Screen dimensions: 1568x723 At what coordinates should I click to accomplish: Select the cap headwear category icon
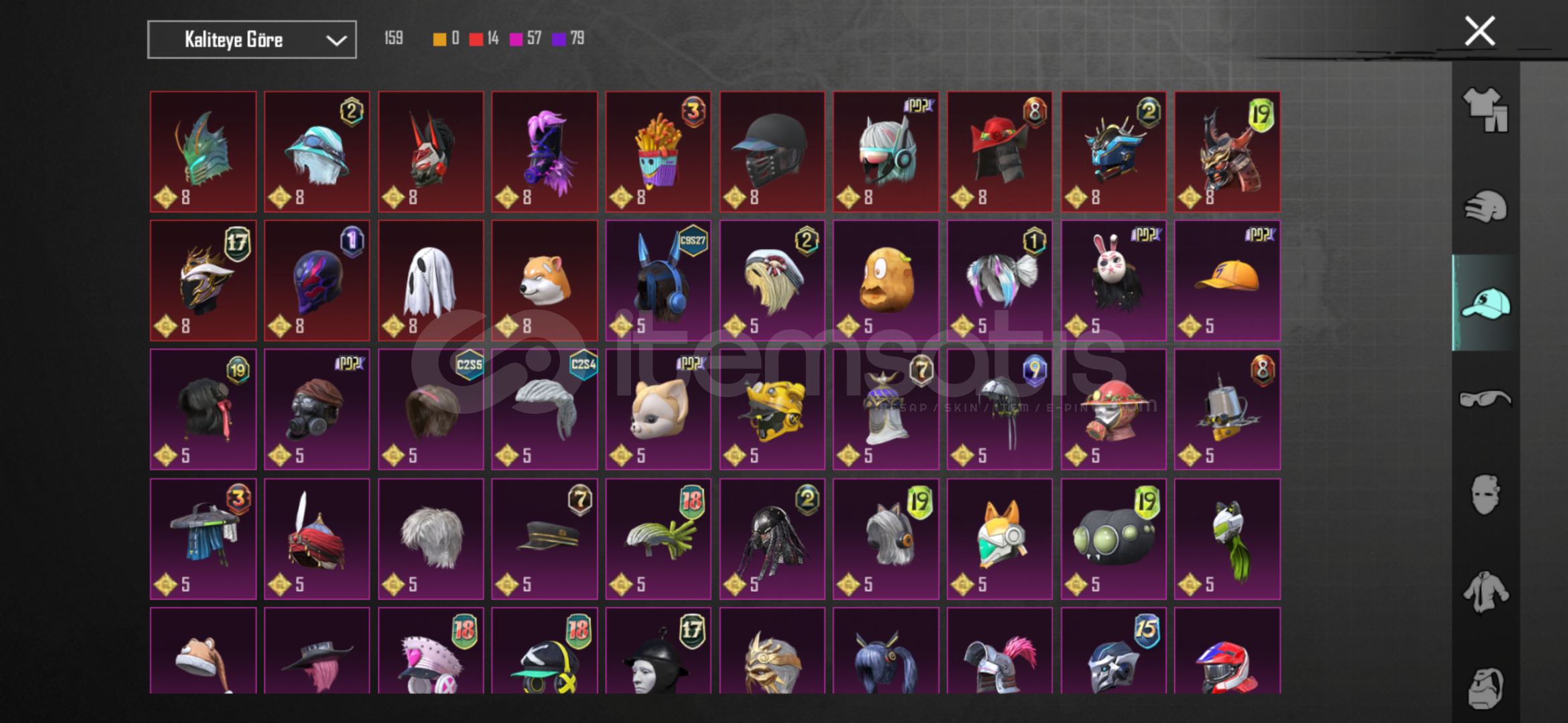1485,303
